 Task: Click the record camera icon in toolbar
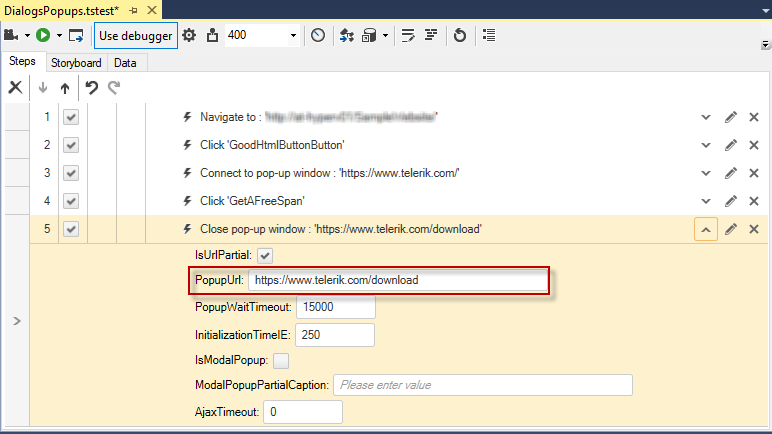tap(11, 35)
